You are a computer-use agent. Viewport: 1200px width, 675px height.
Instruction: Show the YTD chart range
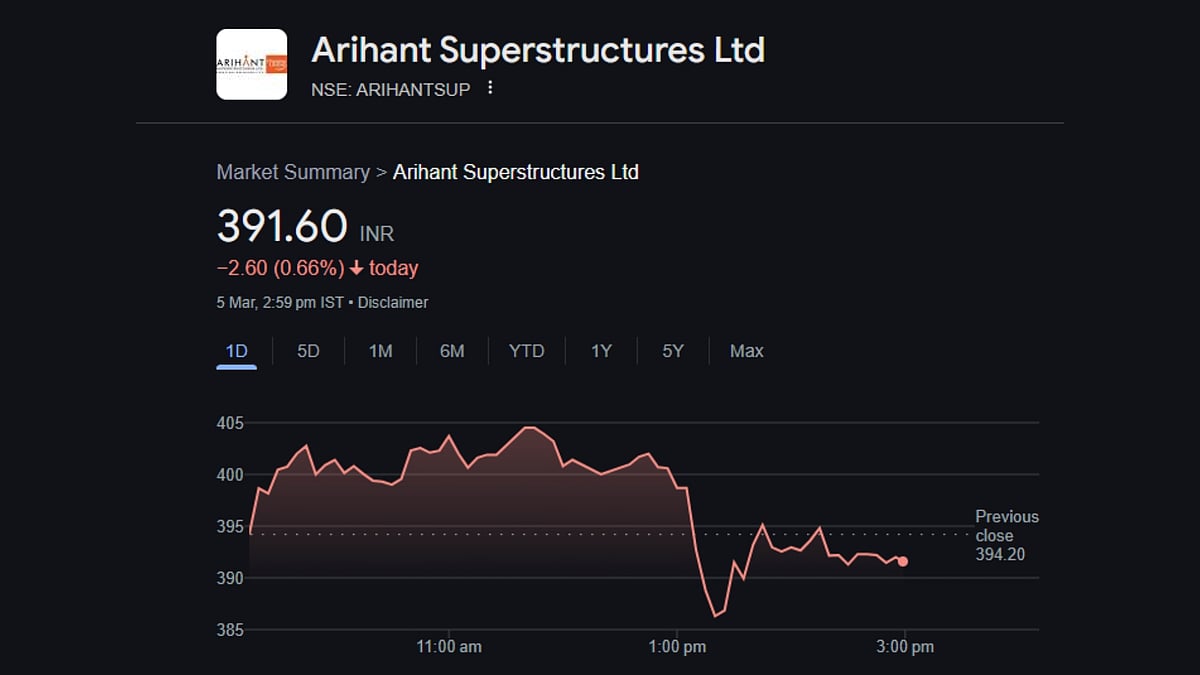click(x=526, y=351)
